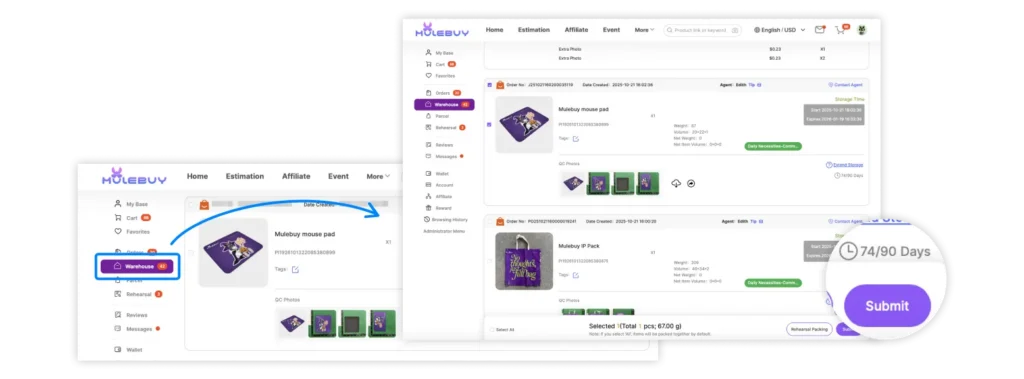1024x379 pixels.
Task: Click the Tags edit icon for Mulebuy IP Pack
Action: point(575,275)
